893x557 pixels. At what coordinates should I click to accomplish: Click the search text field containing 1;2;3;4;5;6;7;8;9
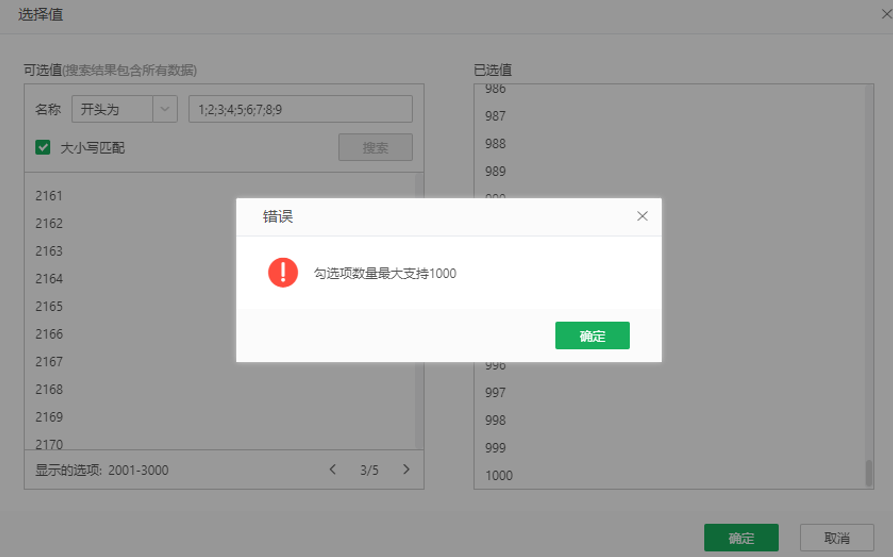point(300,109)
